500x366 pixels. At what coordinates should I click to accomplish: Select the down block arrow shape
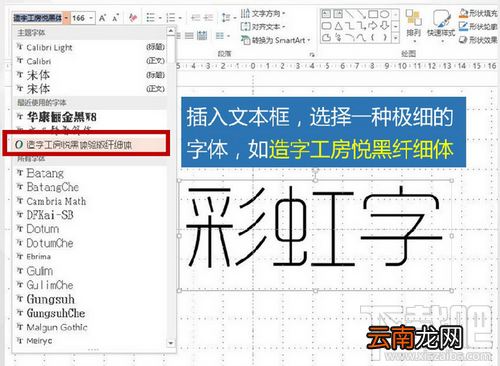(385, 26)
